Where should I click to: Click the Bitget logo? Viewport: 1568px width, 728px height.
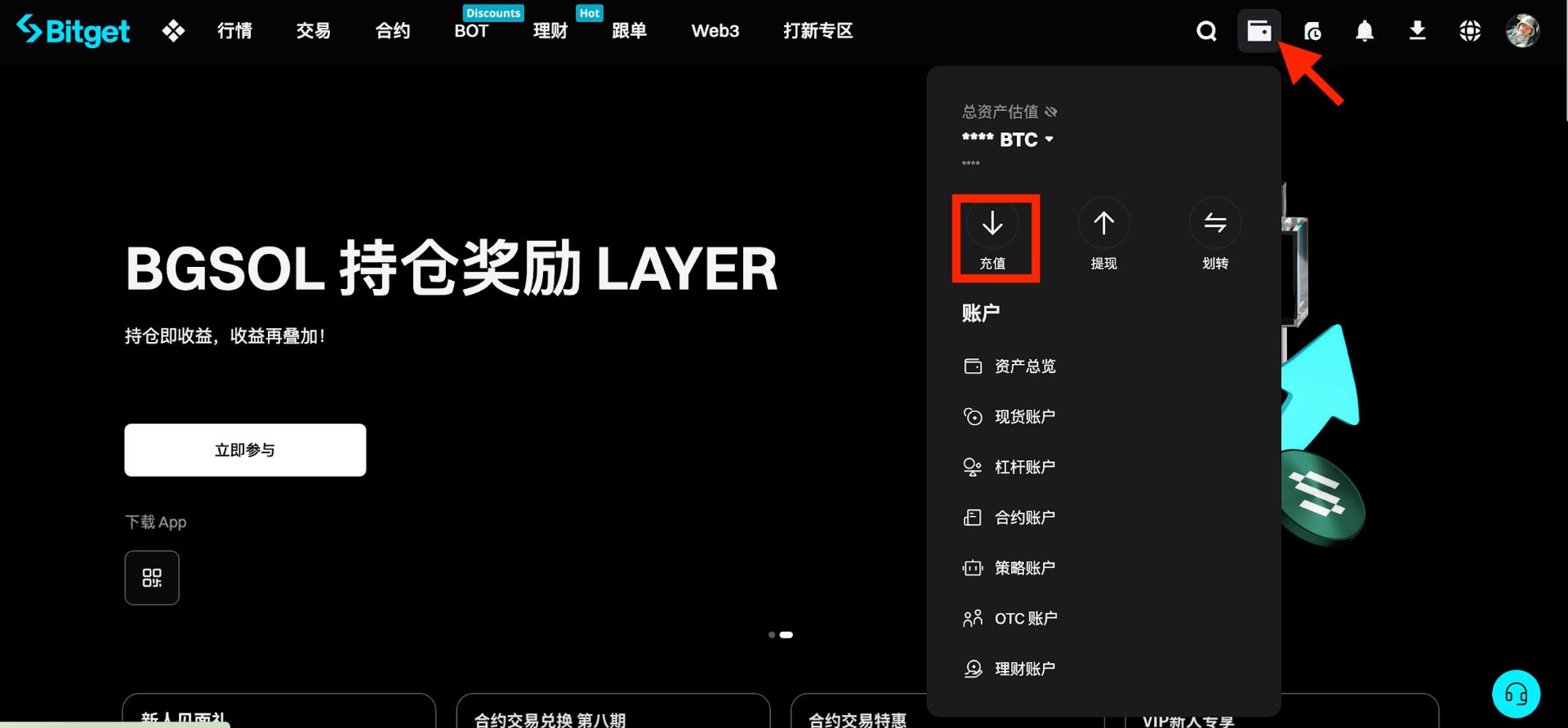tap(73, 30)
